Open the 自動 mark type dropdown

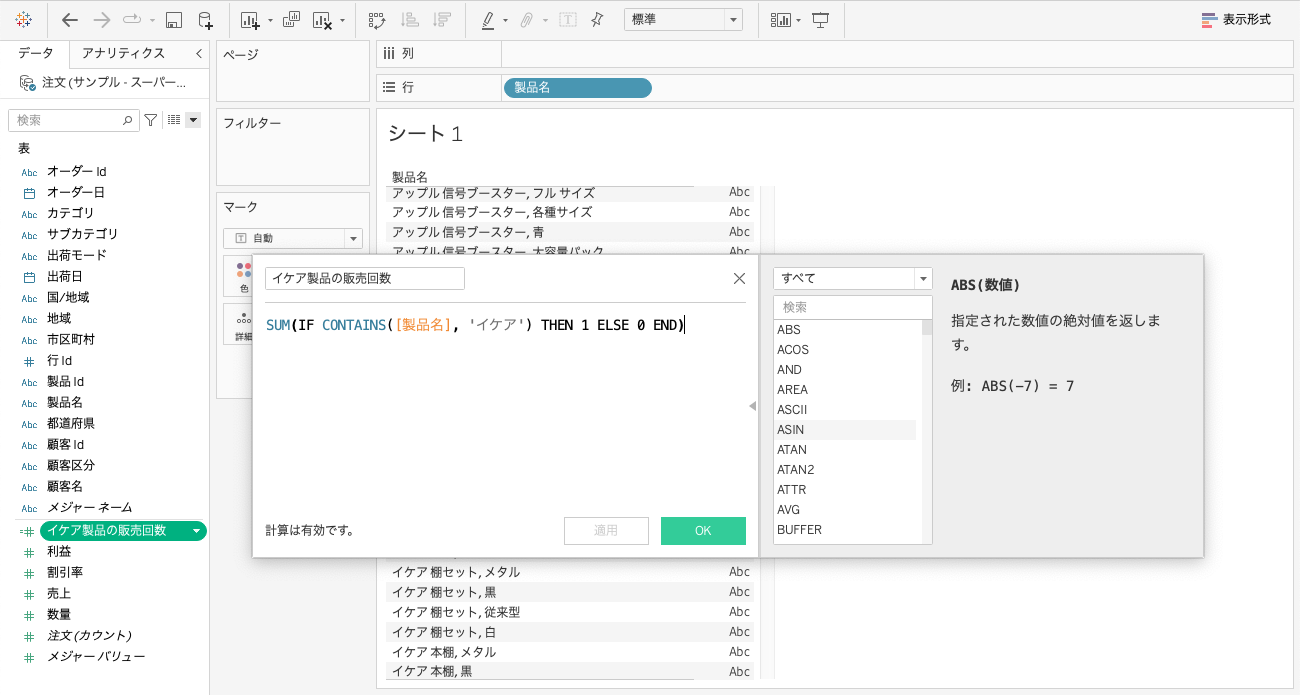pyautogui.click(x=292, y=238)
